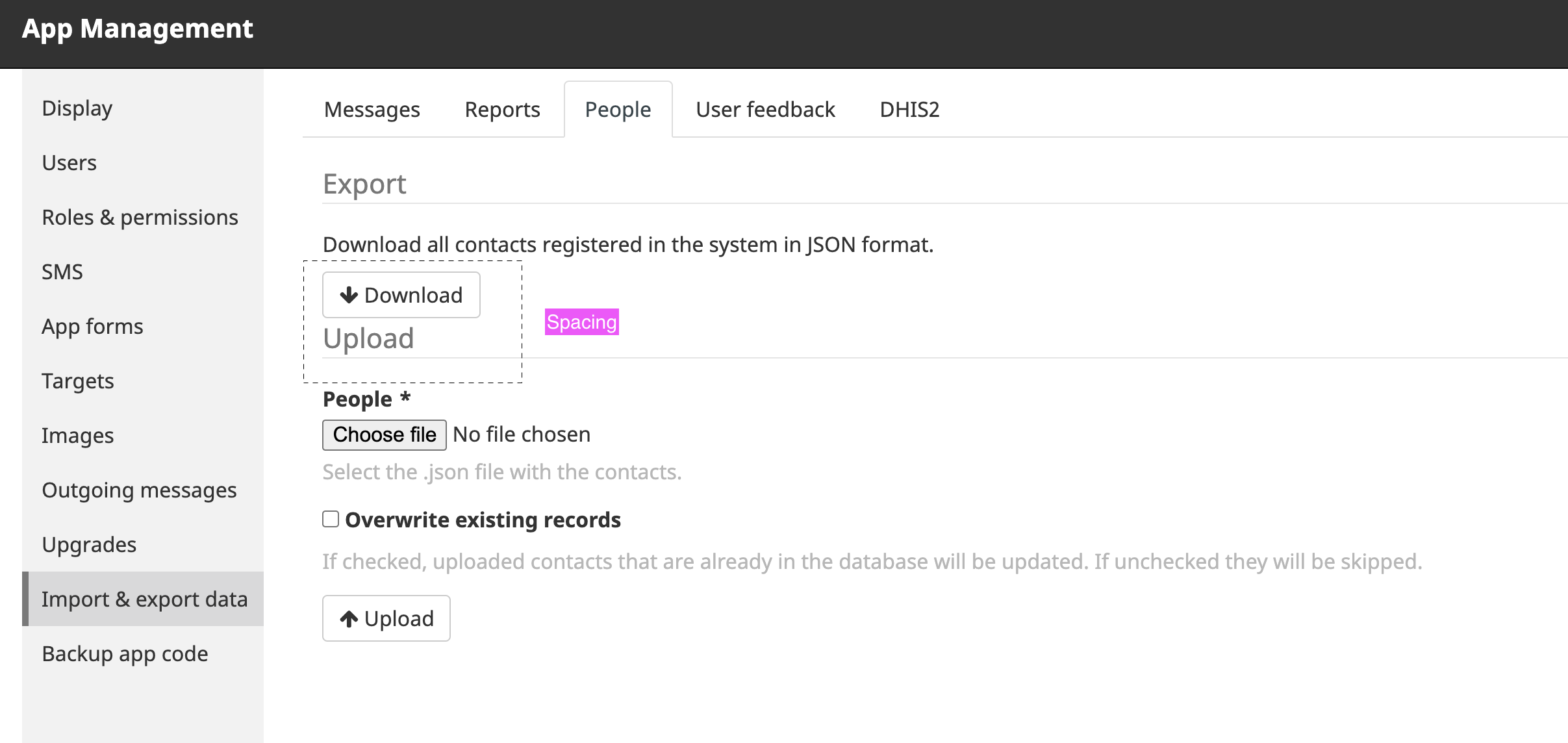This screenshot has width=1568, height=743.
Task: Open the Upgrades page
Action: 89,544
